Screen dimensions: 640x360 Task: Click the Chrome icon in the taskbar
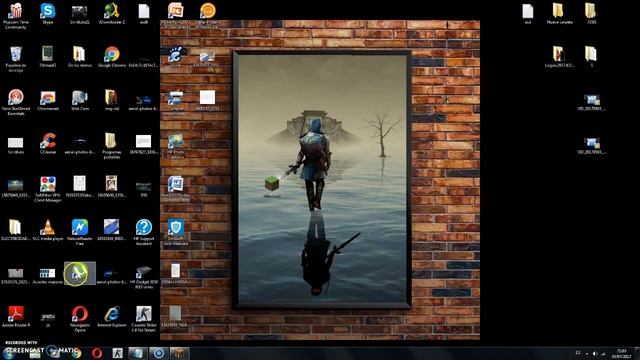click(x=76, y=353)
